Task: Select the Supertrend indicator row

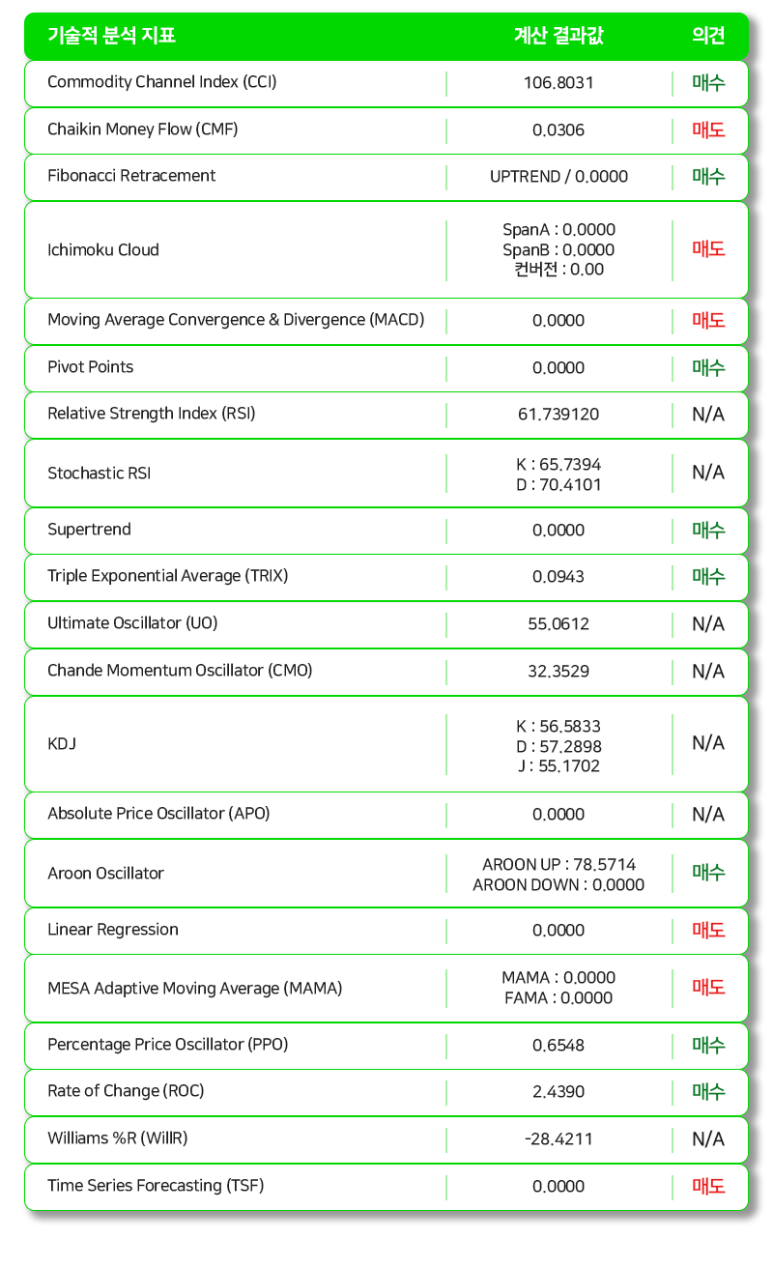Action: [89, 530]
